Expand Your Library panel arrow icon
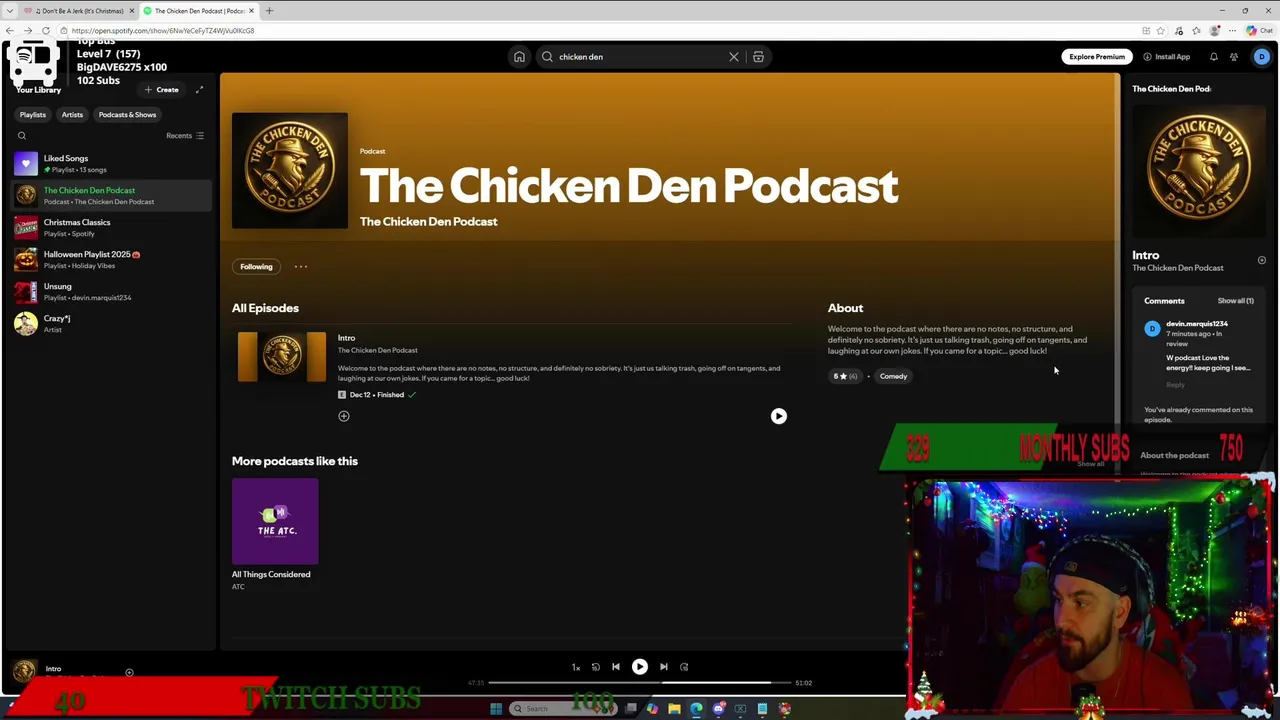The height and width of the screenshot is (720, 1280). (199, 90)
